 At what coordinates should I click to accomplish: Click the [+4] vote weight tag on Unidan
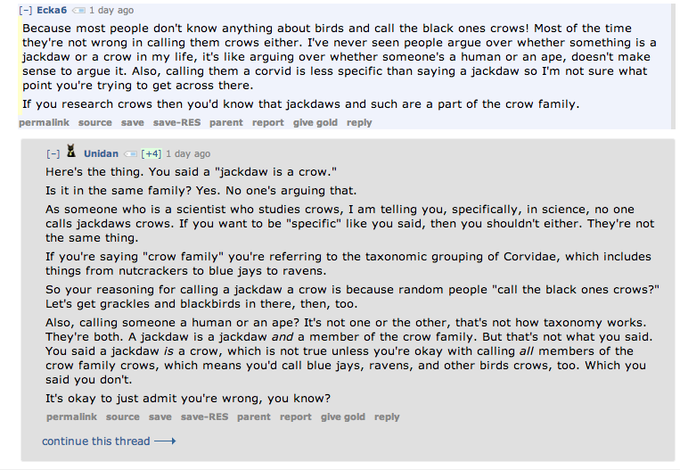[152, 154]
